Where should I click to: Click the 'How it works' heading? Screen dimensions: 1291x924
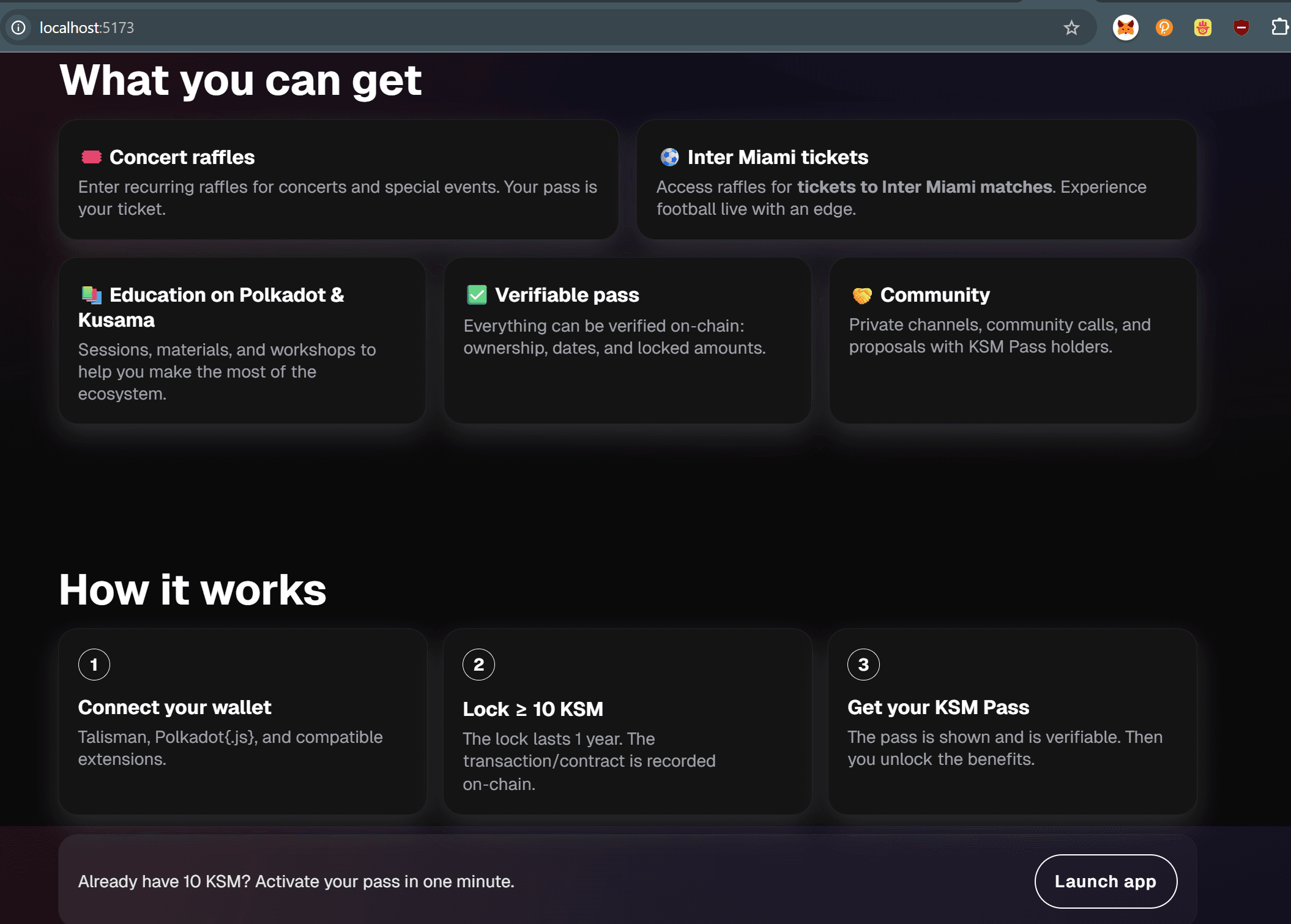tap(193, 590)
